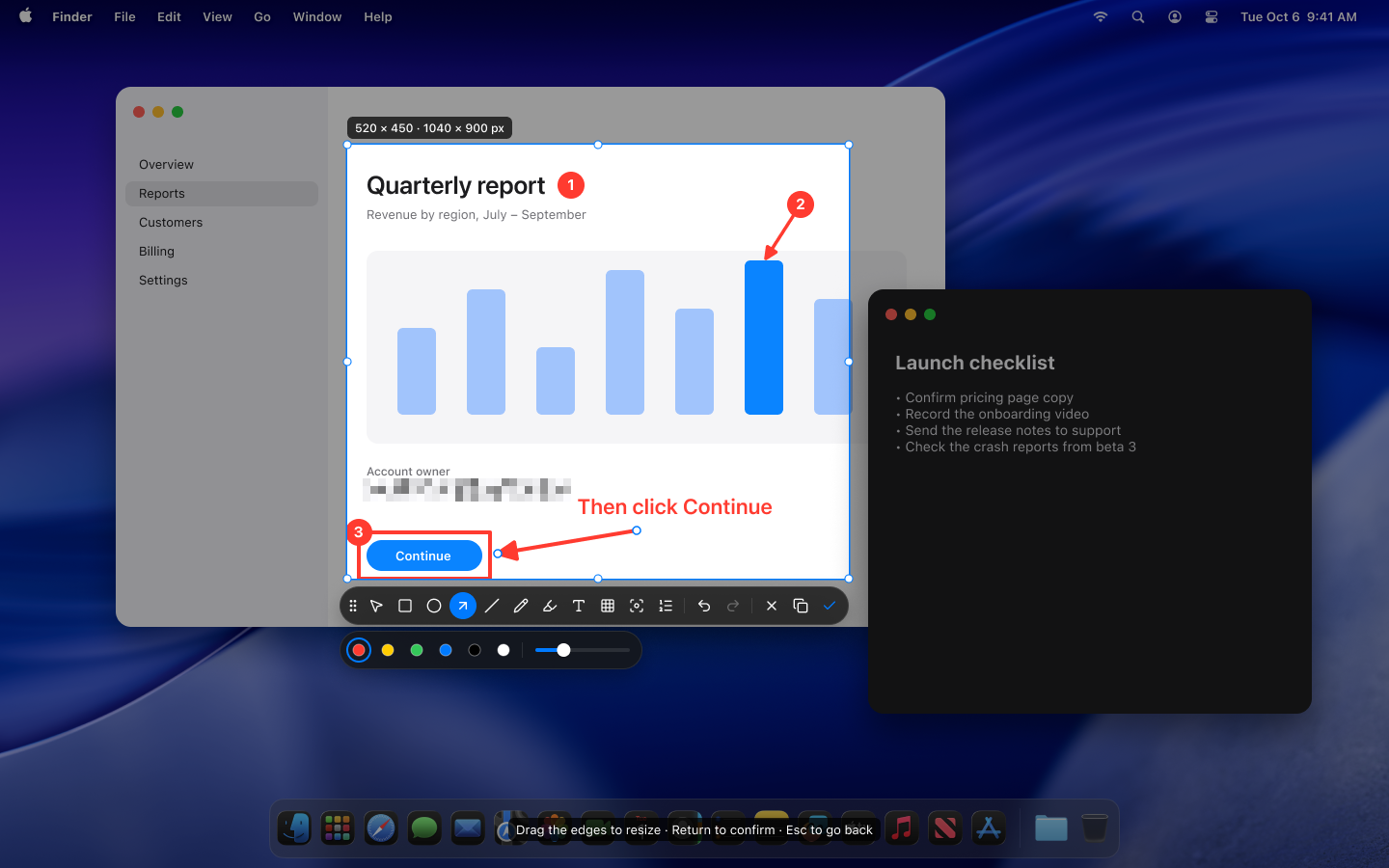Choose the rectangle shape tool
This screenshot has width=1389, height=868.
(x=405, y=606)
